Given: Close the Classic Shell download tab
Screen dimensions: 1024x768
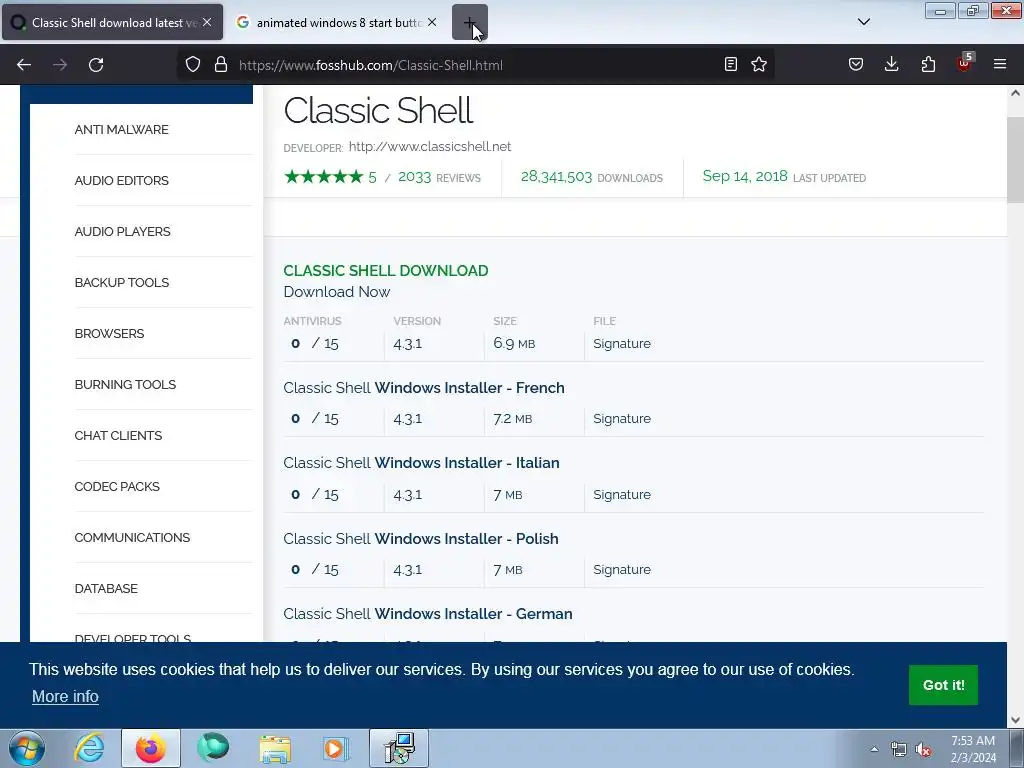Looking at the screenshot, I should (207, 22).
